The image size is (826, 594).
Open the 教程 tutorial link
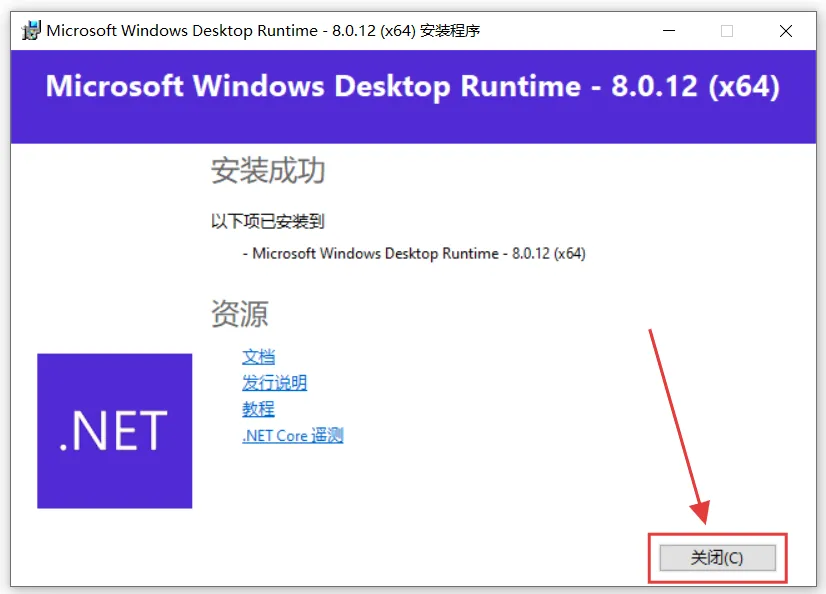[258, 409]
